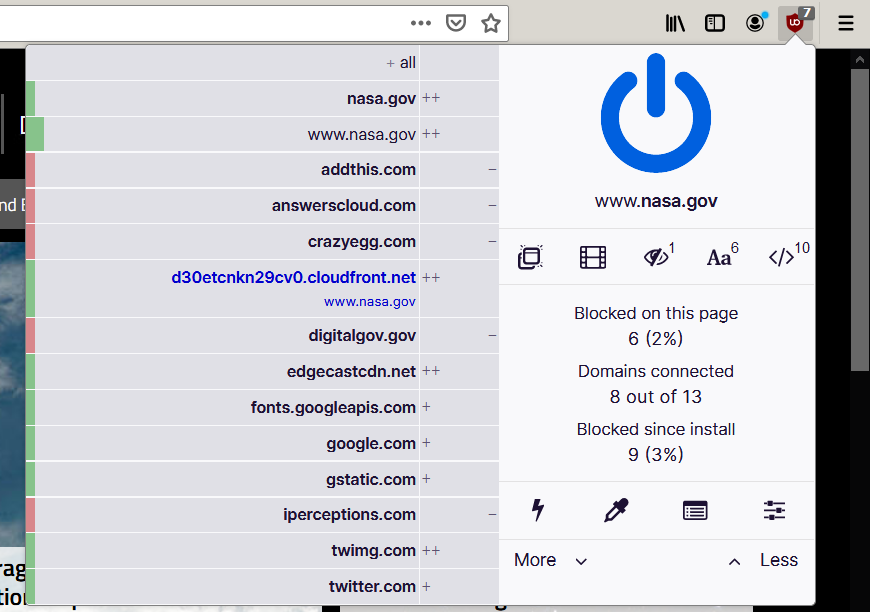The image size is (870, 612).
Task: Toggle cosmetic filtering eye icon
Action: coord(656,257)
